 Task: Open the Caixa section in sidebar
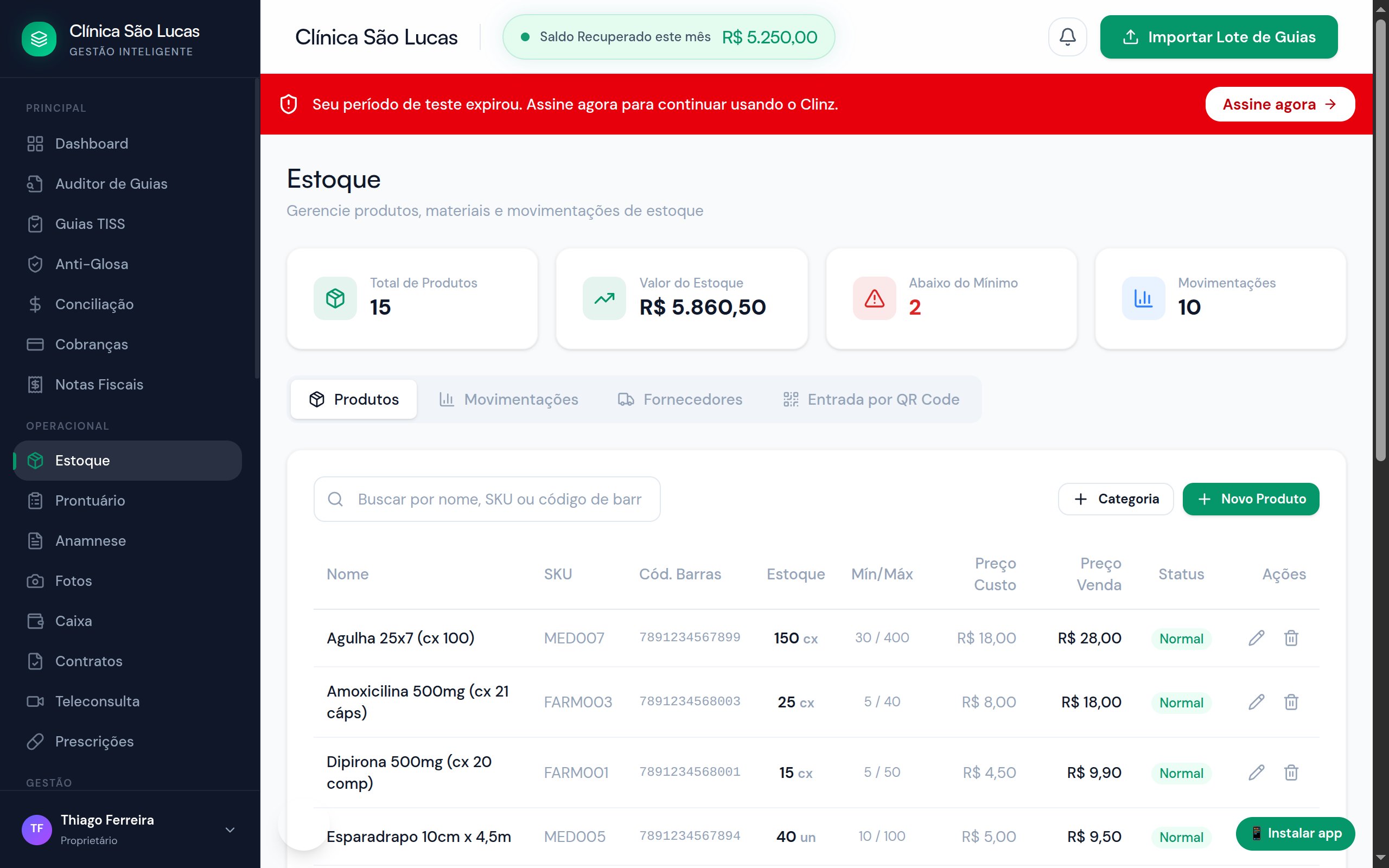click(x=73, y=621)
